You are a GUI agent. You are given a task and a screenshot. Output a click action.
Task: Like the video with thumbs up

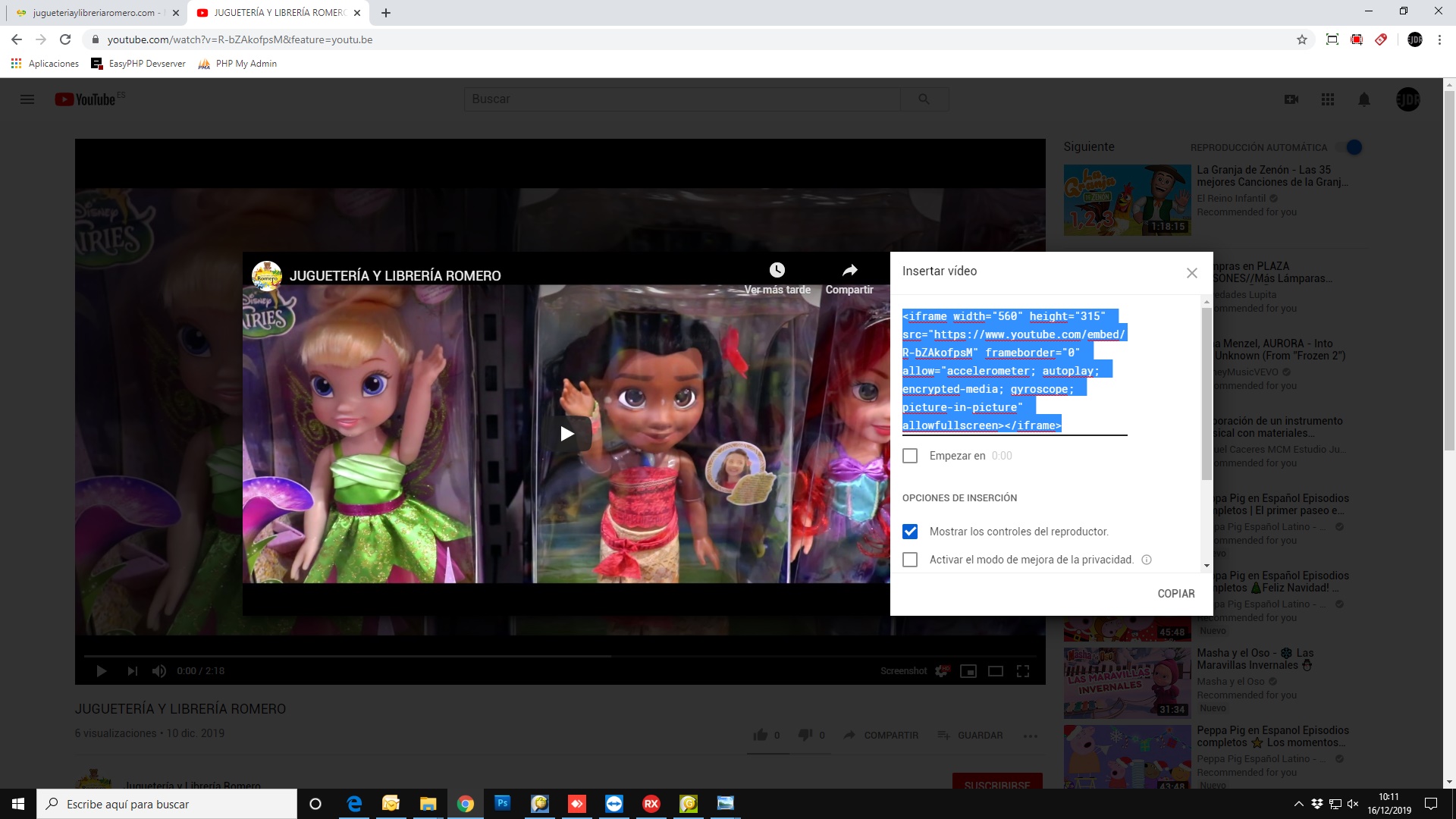(x=761, y=735)
